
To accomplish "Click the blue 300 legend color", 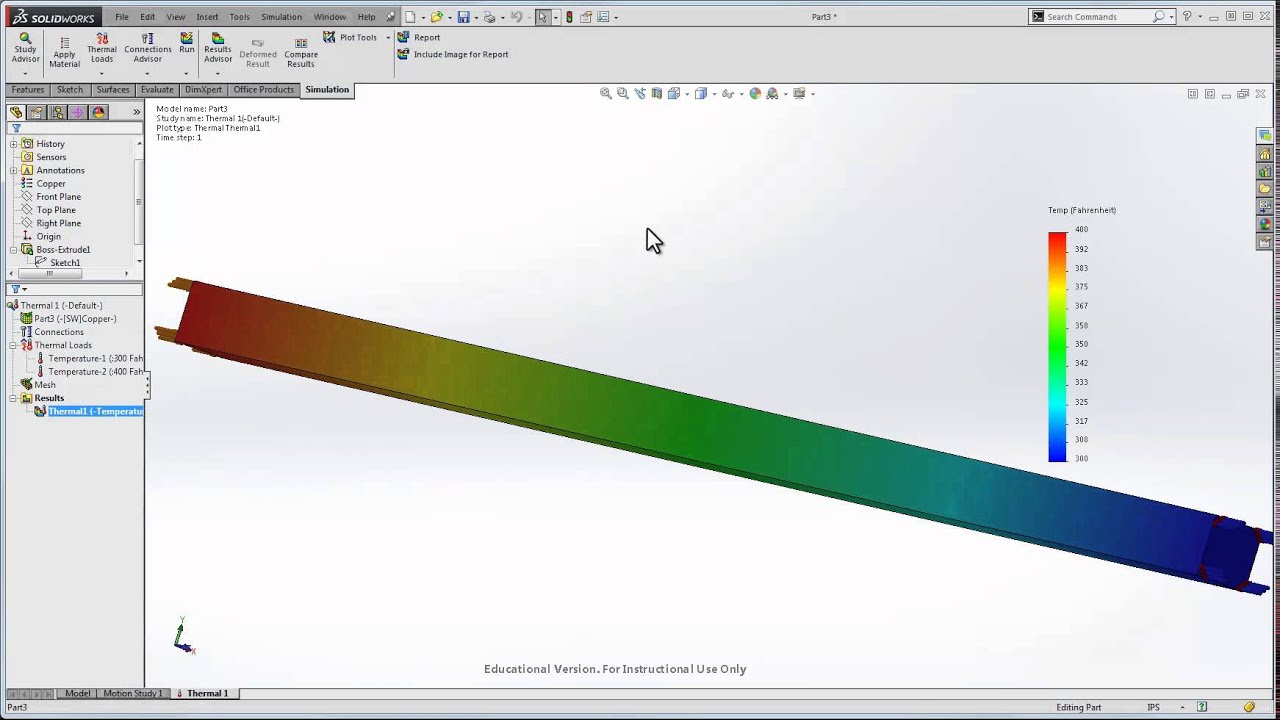I will (1057, 455).
